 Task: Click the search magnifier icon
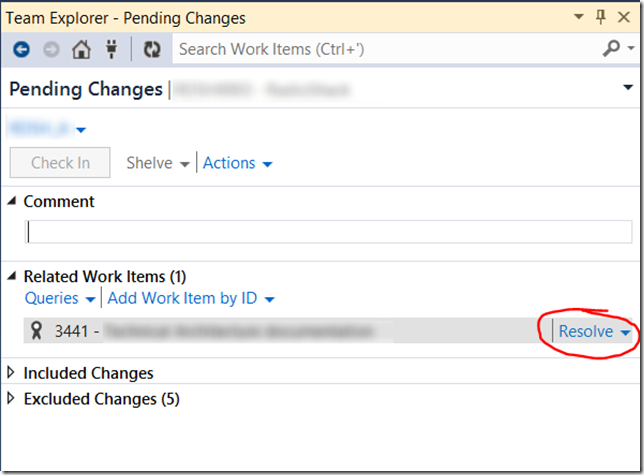611,48
